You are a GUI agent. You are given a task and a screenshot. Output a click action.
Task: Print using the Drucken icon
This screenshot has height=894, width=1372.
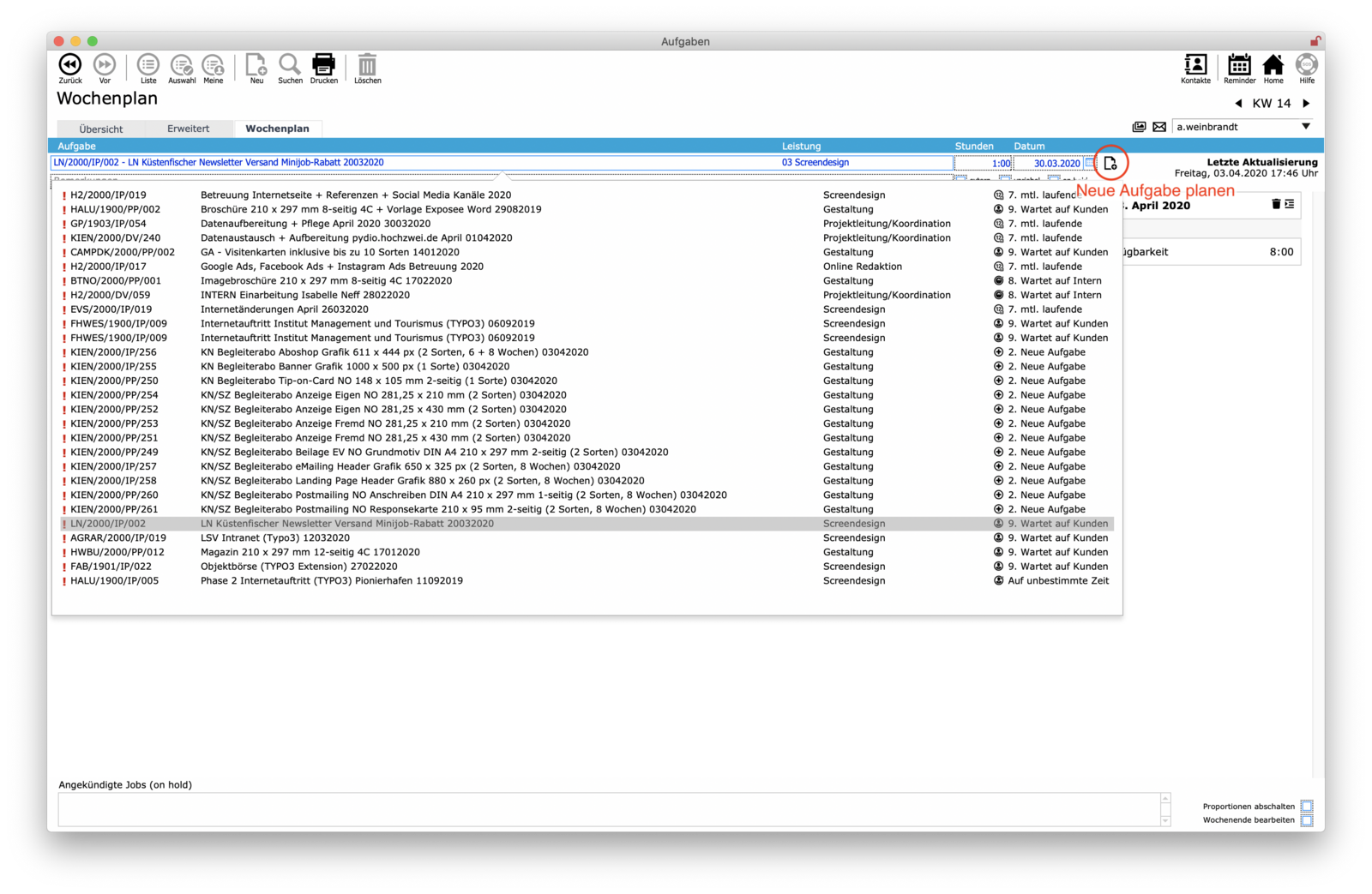323,65
